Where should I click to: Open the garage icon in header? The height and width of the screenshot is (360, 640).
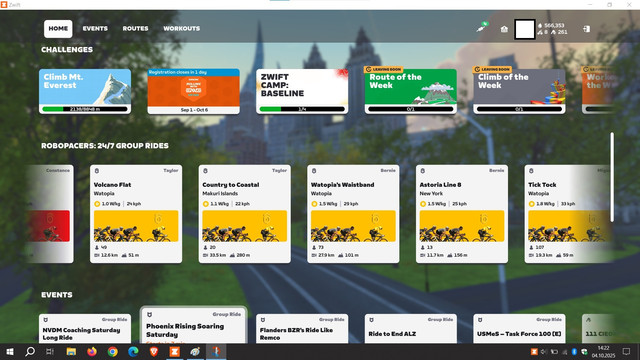point(504,29)
